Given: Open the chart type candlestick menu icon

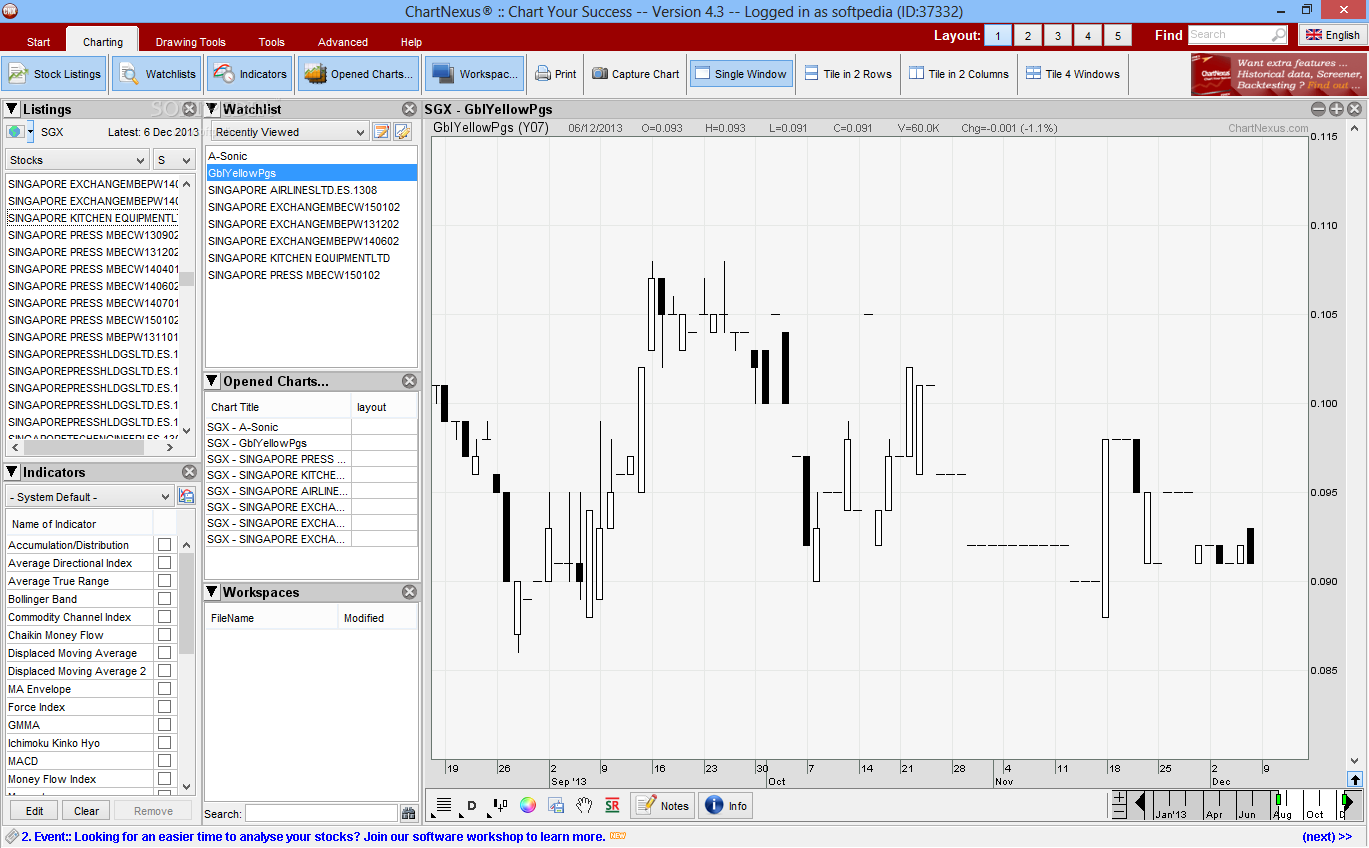Looking at the screenshot, I should click(500, 805).
